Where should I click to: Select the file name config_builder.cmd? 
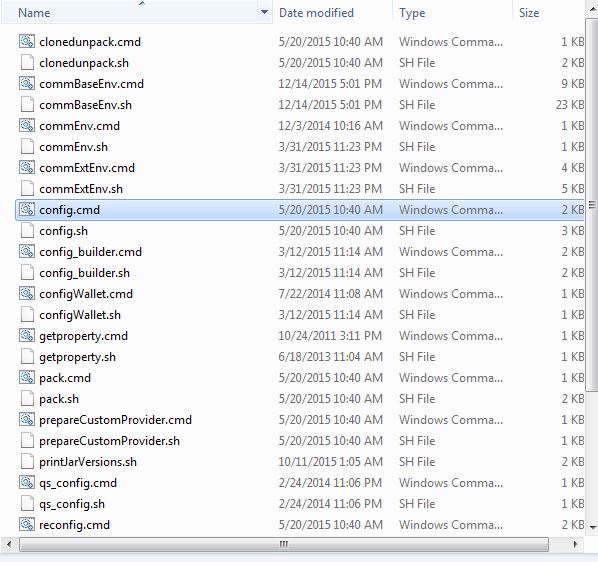pyautogui.click(x=90, y=252)
